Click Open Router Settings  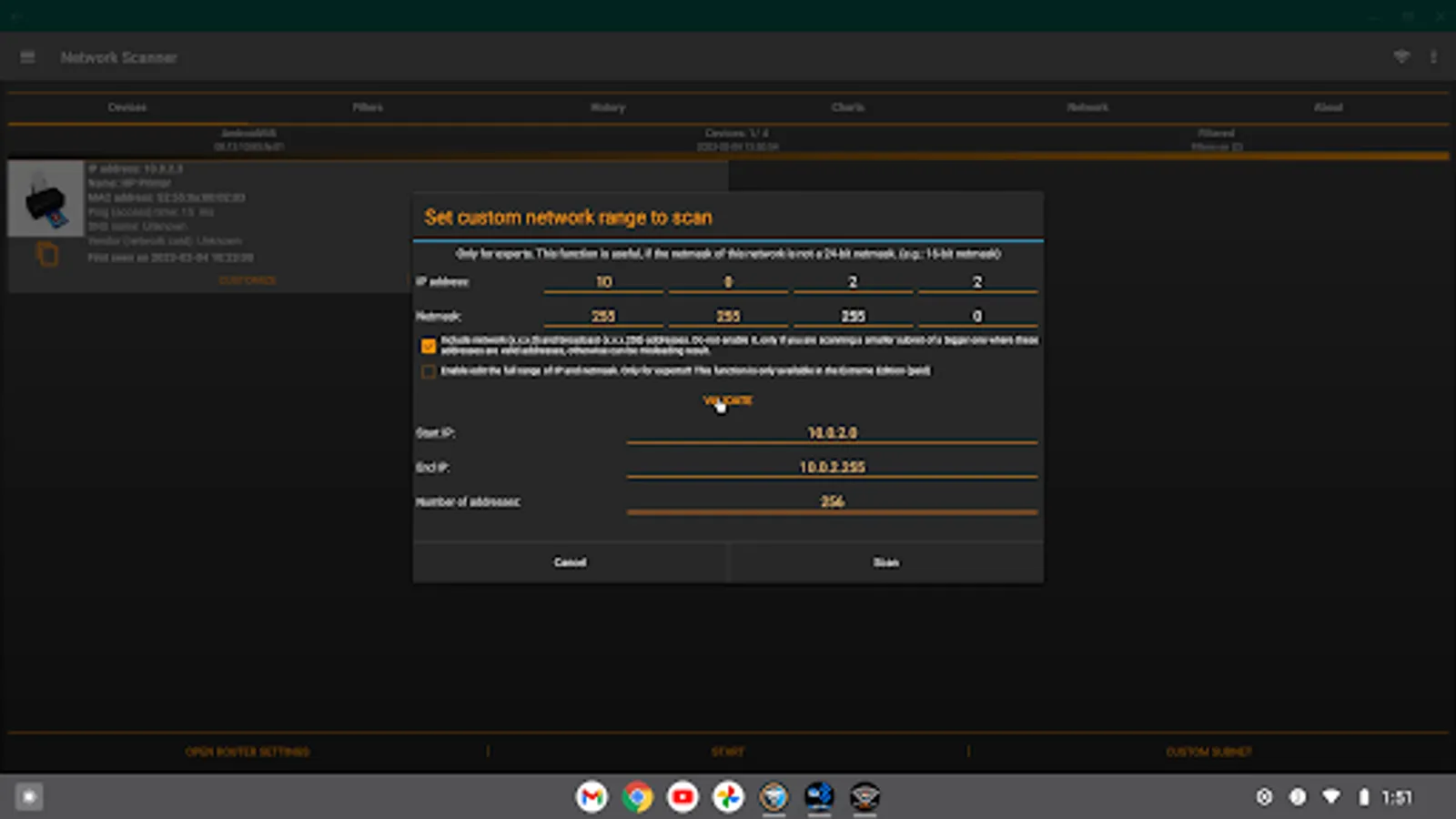click(x=248, y=752)
